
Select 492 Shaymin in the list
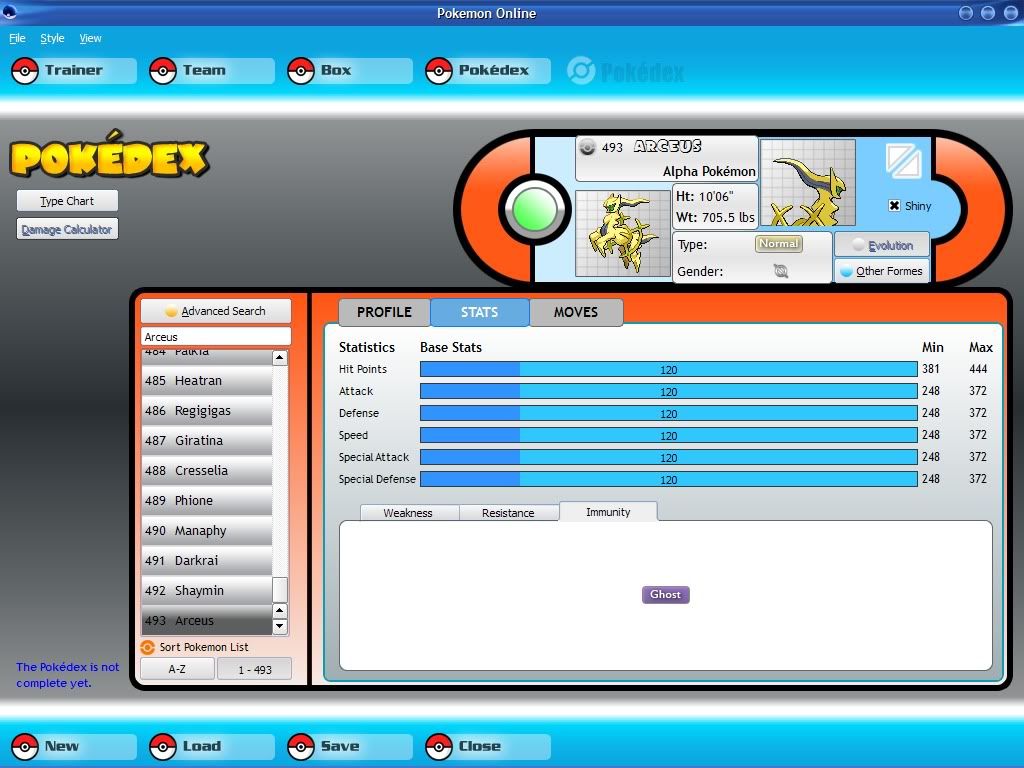[x=206, y=591]
